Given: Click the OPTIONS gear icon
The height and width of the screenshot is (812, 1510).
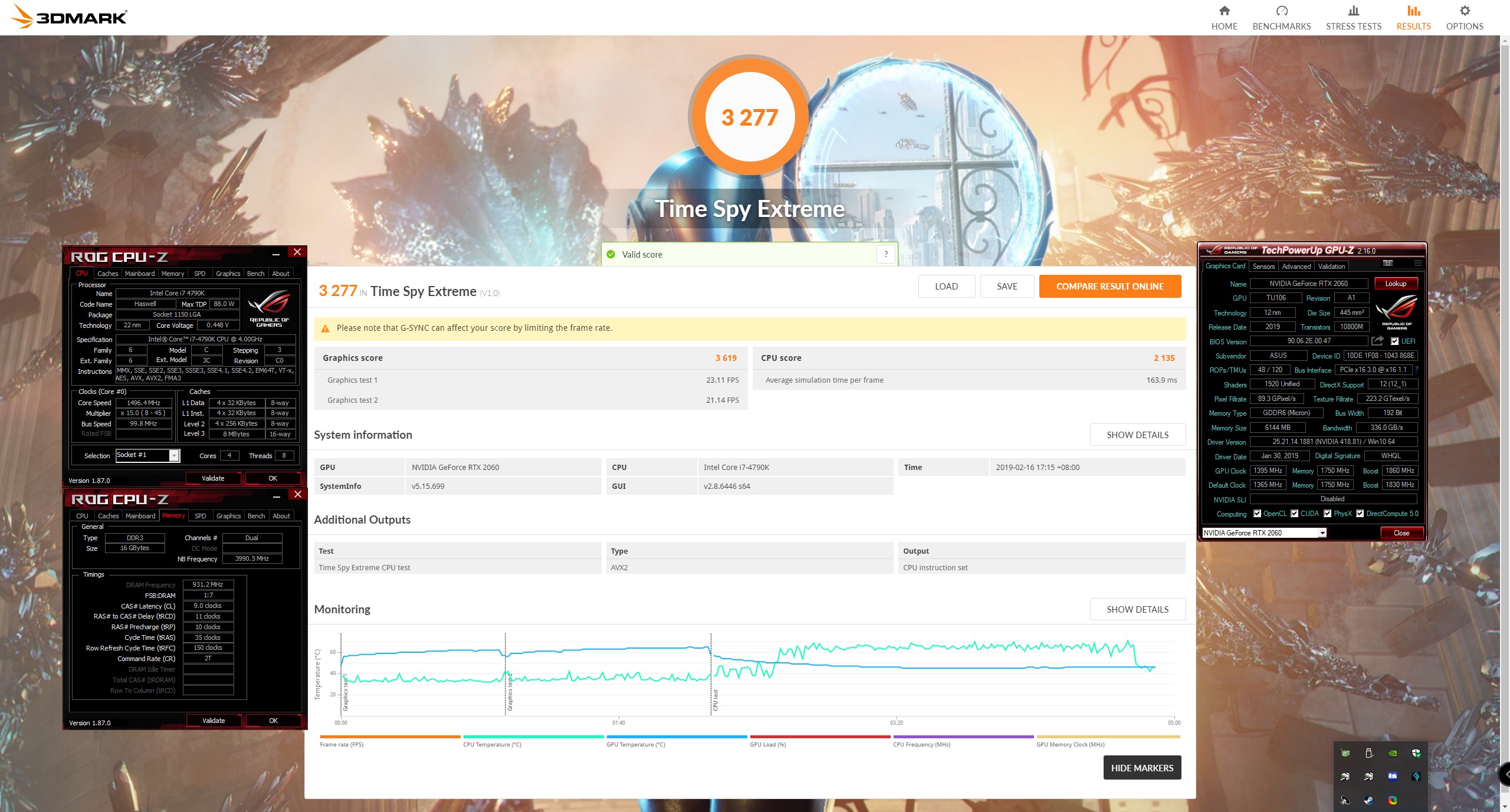Looking at the screenshot, I should [x=1465, y=11].
